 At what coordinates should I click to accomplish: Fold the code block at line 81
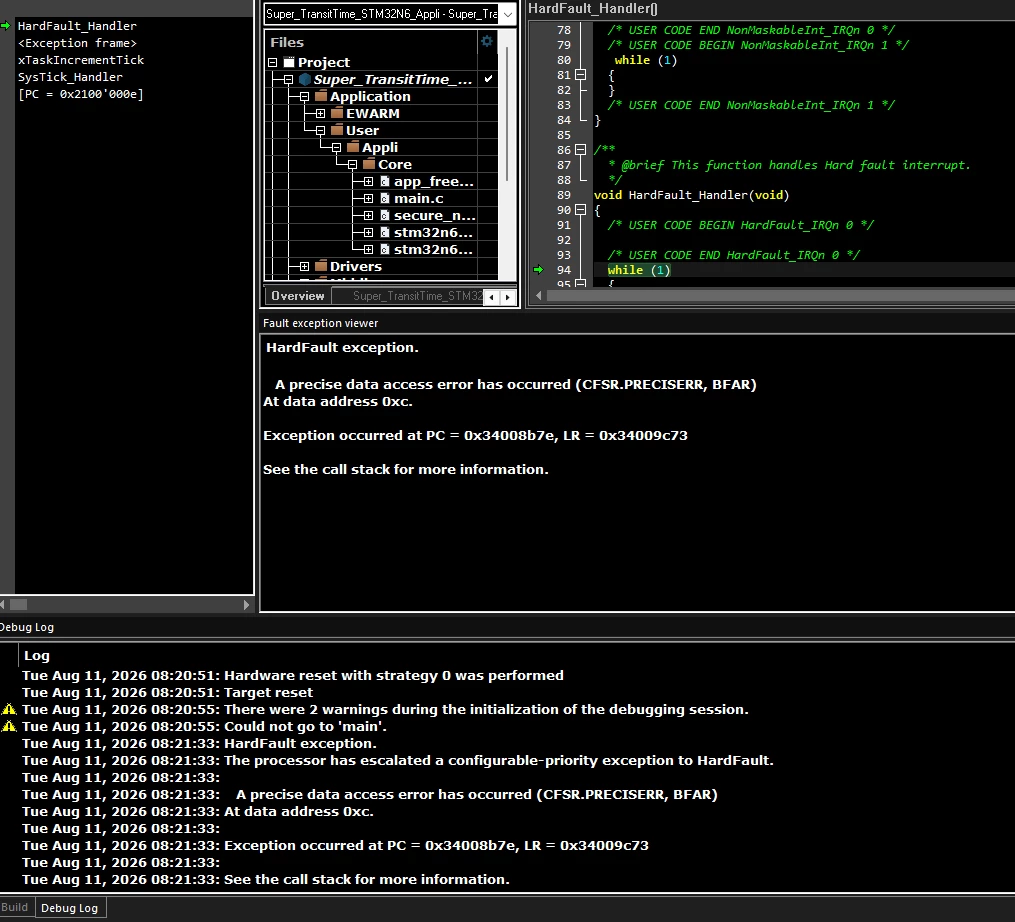tap(581, 74)
